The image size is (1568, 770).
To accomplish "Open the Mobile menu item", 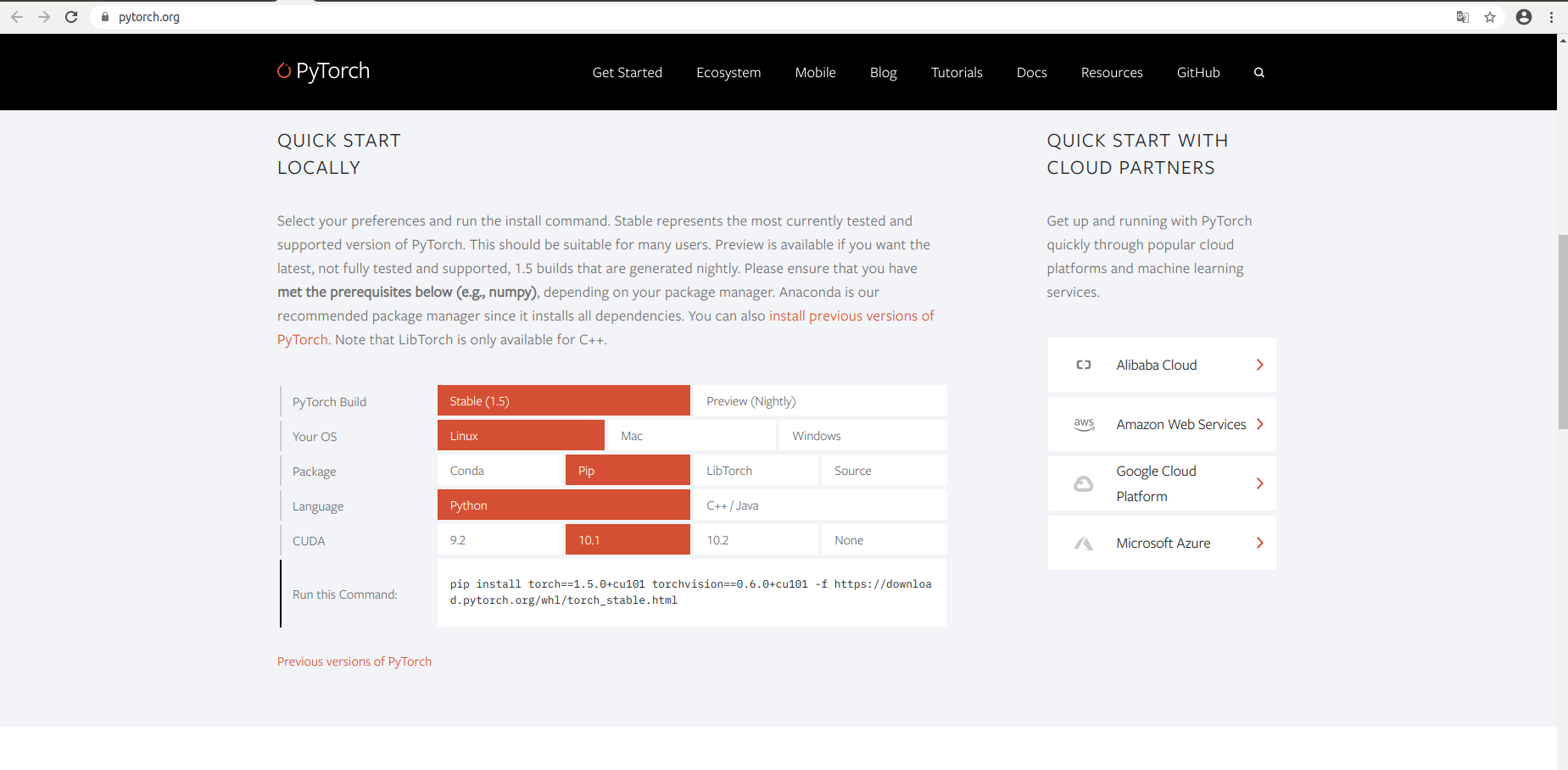I will tap(816, 73).
